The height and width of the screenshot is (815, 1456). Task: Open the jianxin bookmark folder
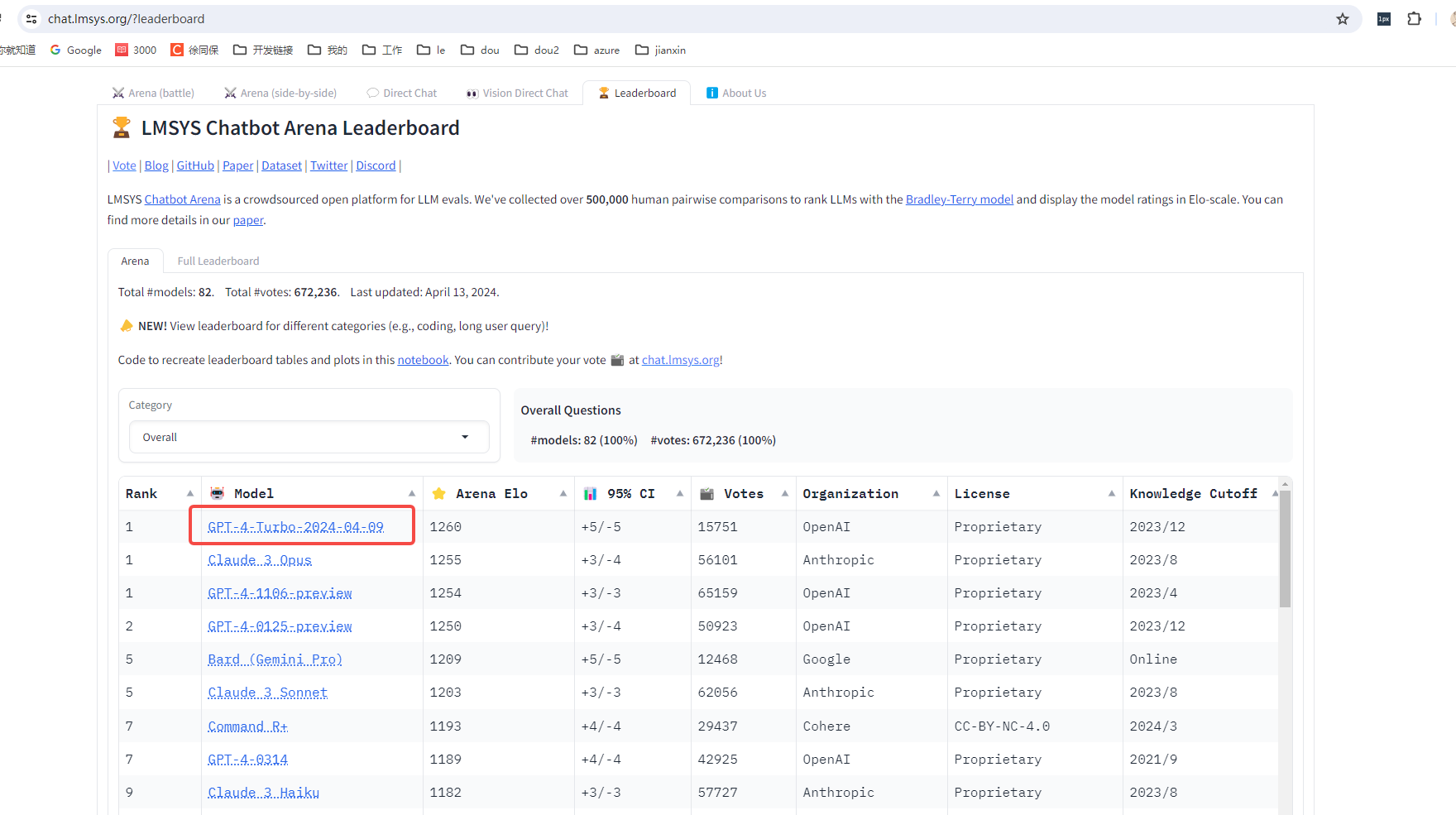coord(660,50)
